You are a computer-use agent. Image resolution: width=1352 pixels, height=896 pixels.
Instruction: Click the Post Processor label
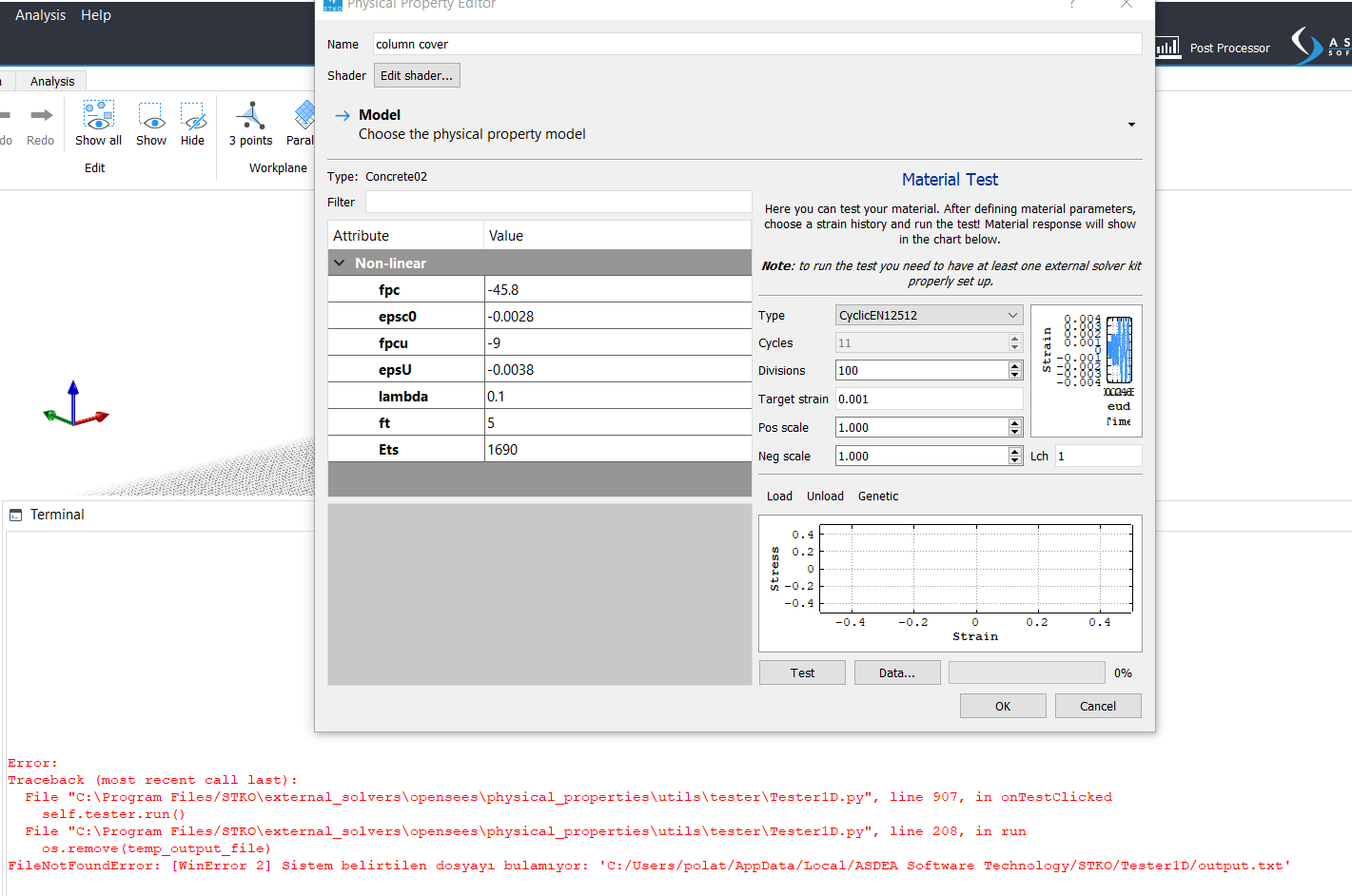pyautogui.click(x=1229, y=49)
